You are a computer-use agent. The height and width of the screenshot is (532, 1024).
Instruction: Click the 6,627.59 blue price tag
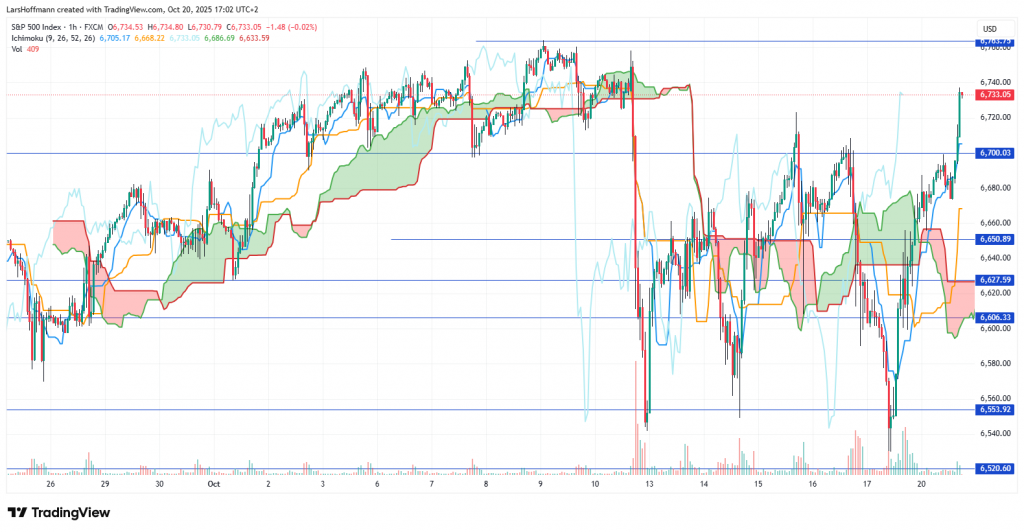coord(996,280)
